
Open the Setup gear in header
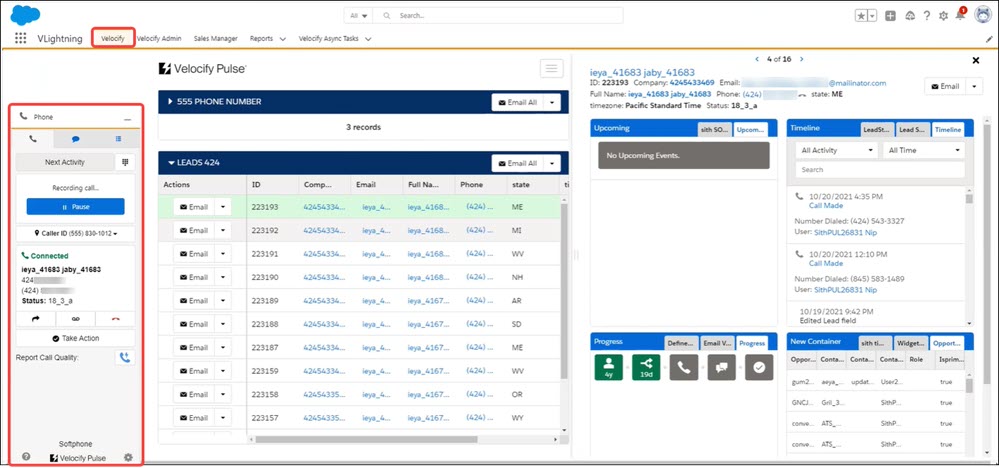pyautogui.click(x=944, y=16)
